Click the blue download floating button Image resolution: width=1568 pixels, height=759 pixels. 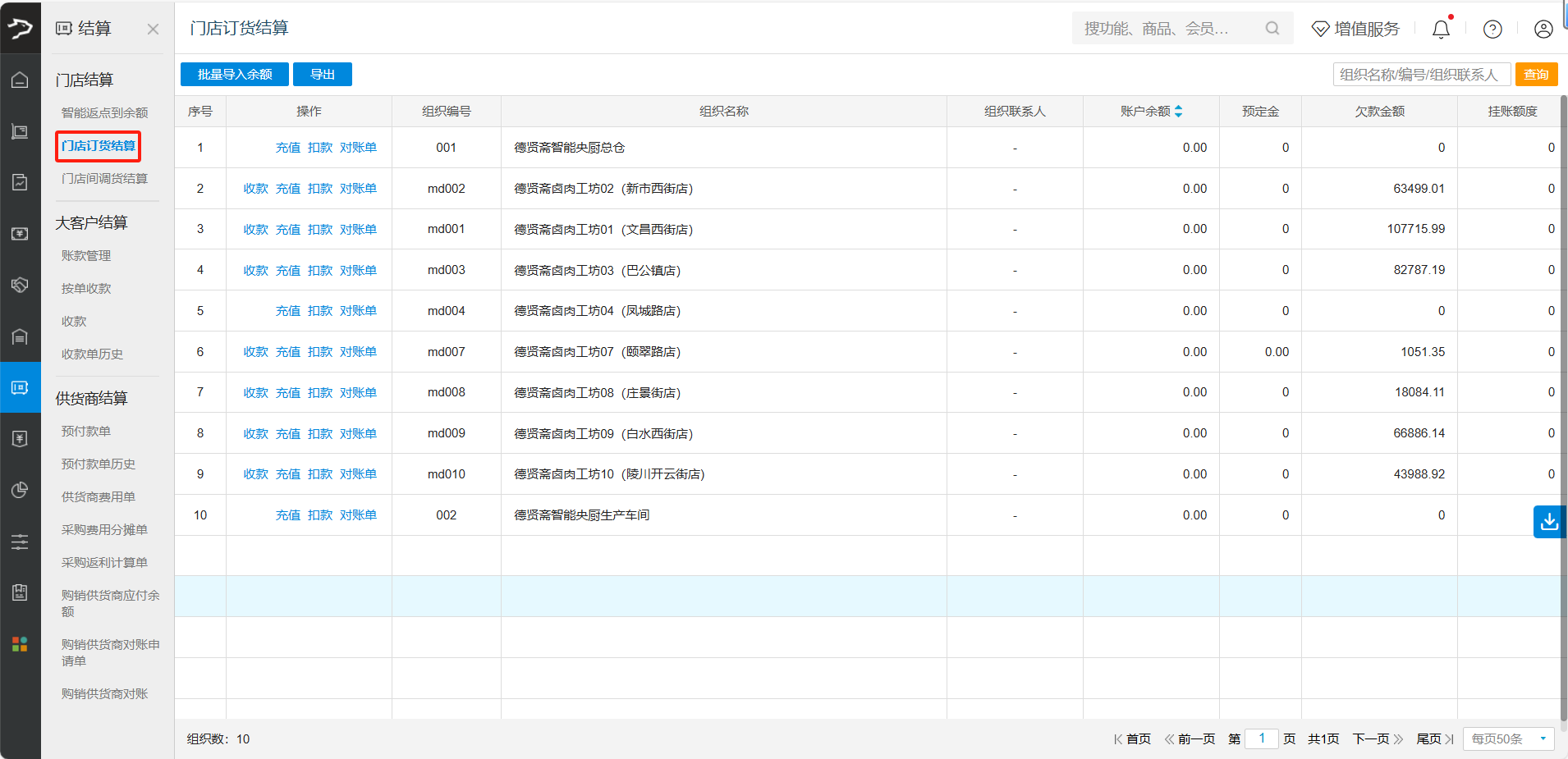[x=1549, y=522]
